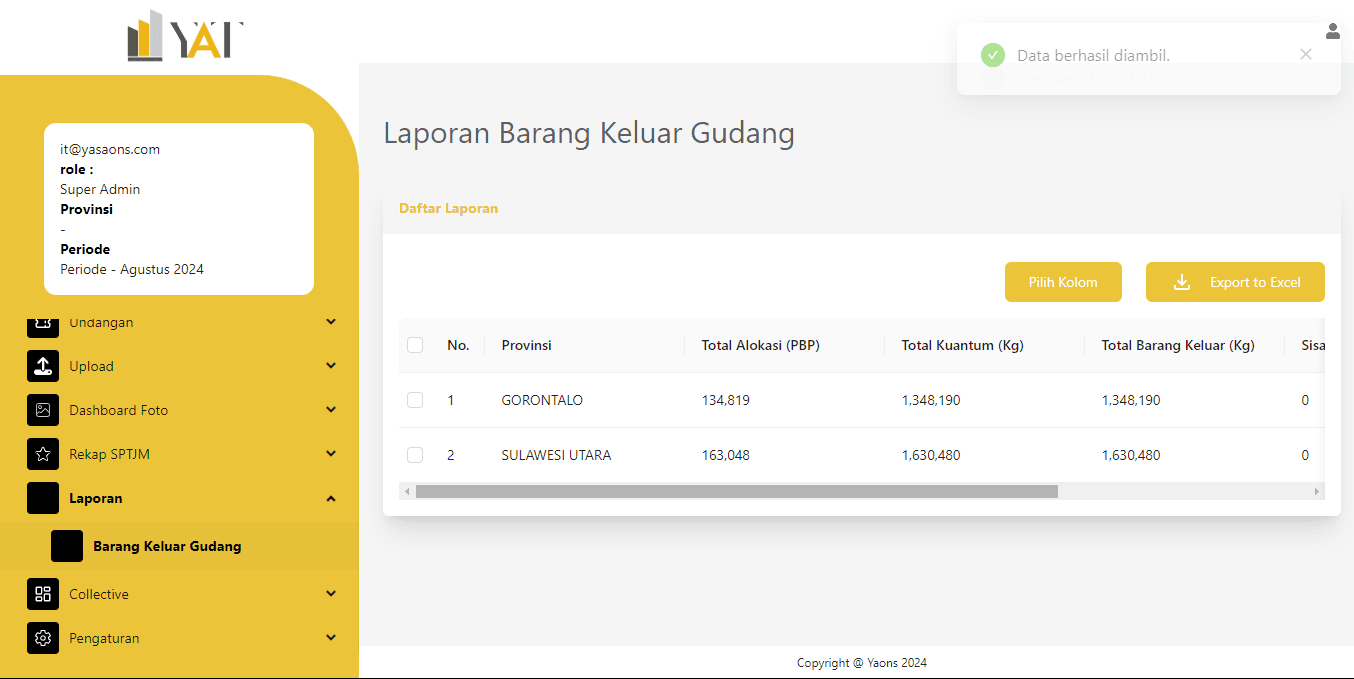The height and width of the screenshot is (679, 1354).
Task: Click the Pengaturan gear icon
Action: click(x=43, y=638)
